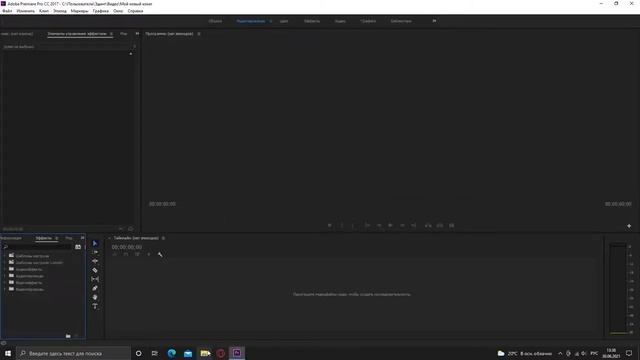
Task: Select the Hand tool
Action: click(95, 297)
